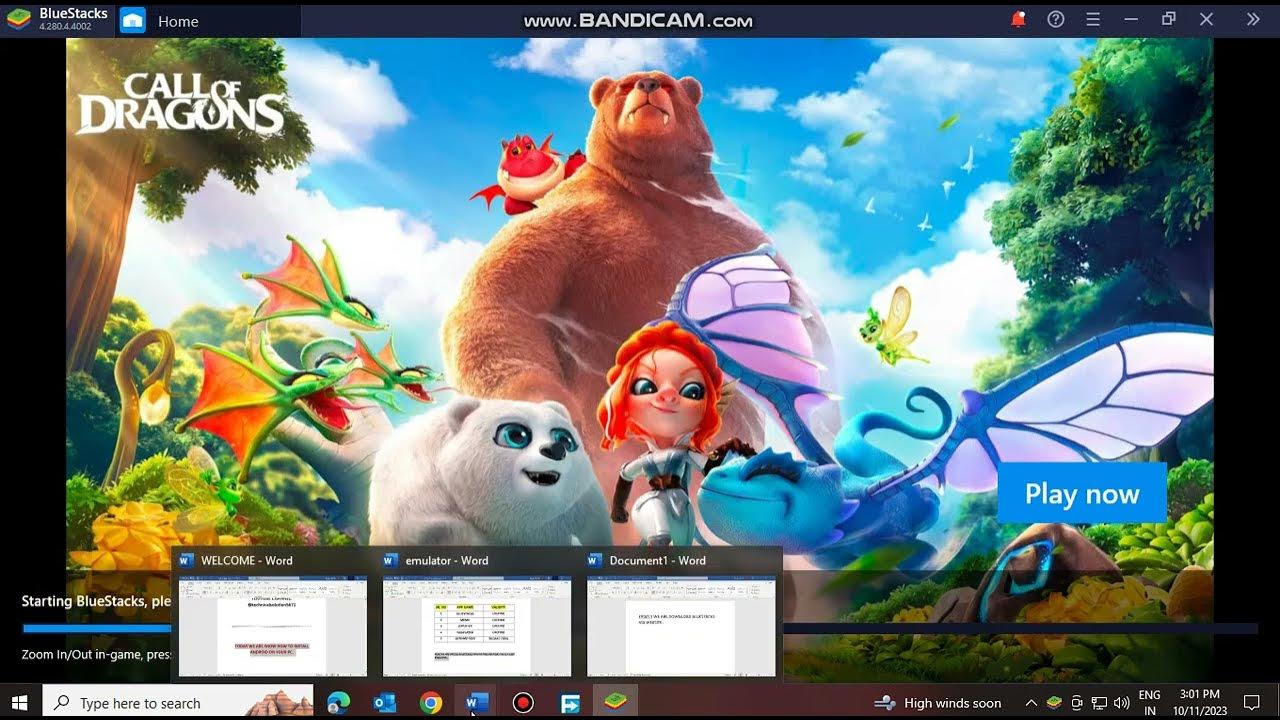The height and width of the screenshot is (720, 1280).
Task: Open the Bandicam recorder taskbar icon
Action: coord(523,703)
